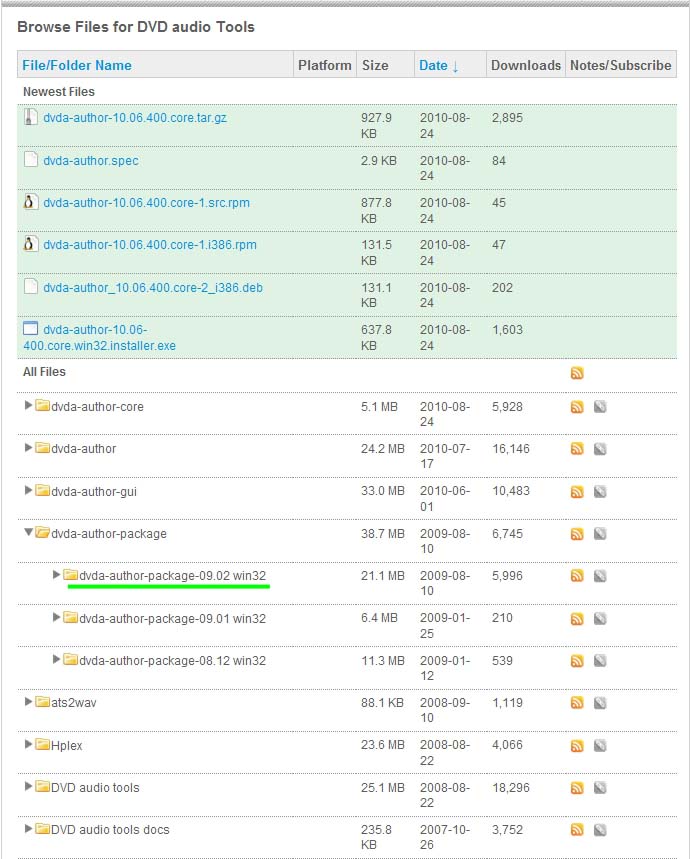The height and width of the screenshot is (859, 690).
Task: Click RSS icon for DVD audio tools
Action: coord(577,788)
